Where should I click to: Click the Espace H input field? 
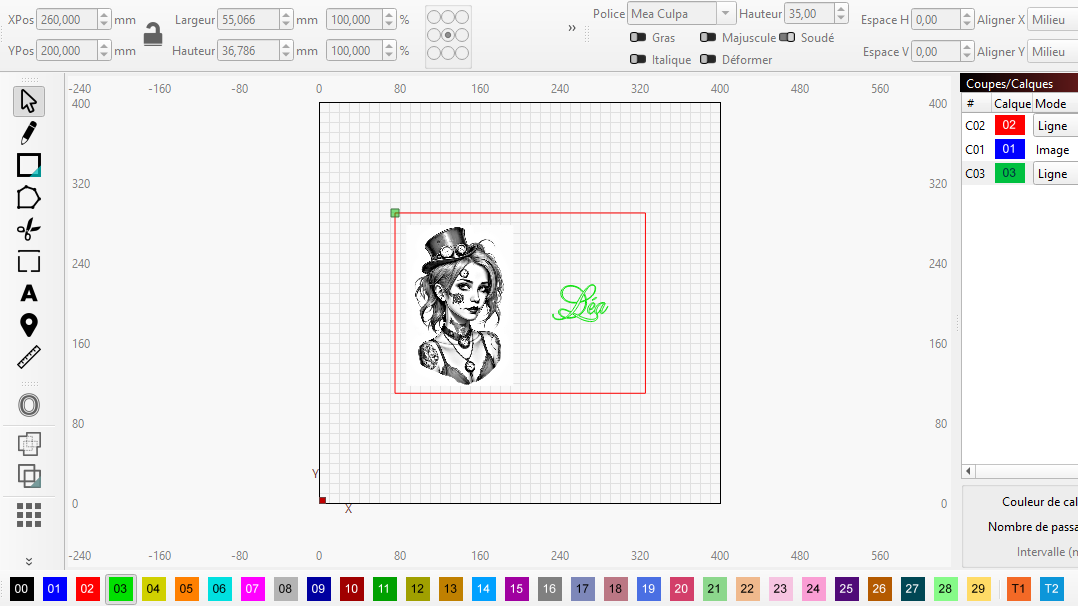tap(935, 20)
